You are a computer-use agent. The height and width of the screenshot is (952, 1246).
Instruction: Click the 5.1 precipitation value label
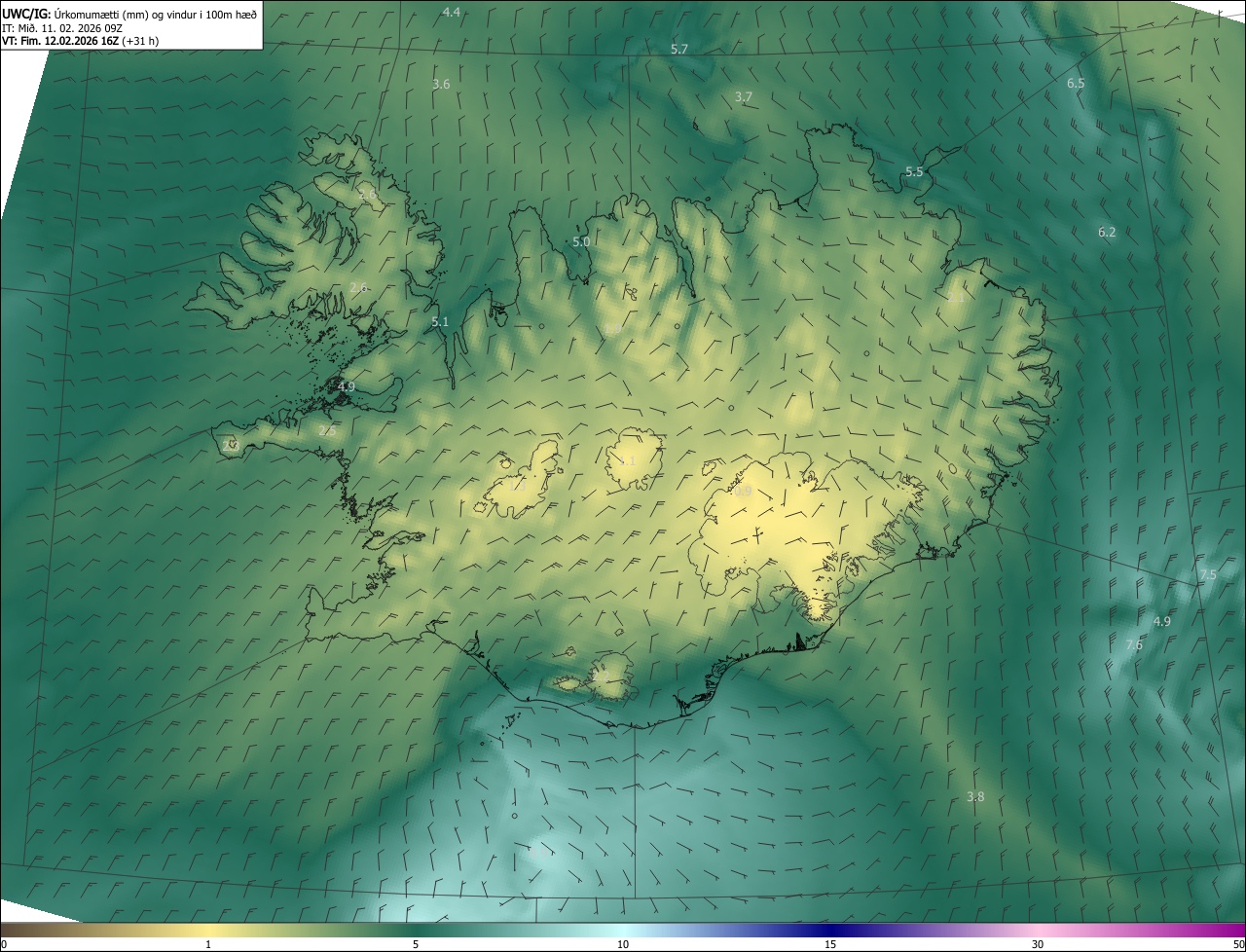click(440, 321)
